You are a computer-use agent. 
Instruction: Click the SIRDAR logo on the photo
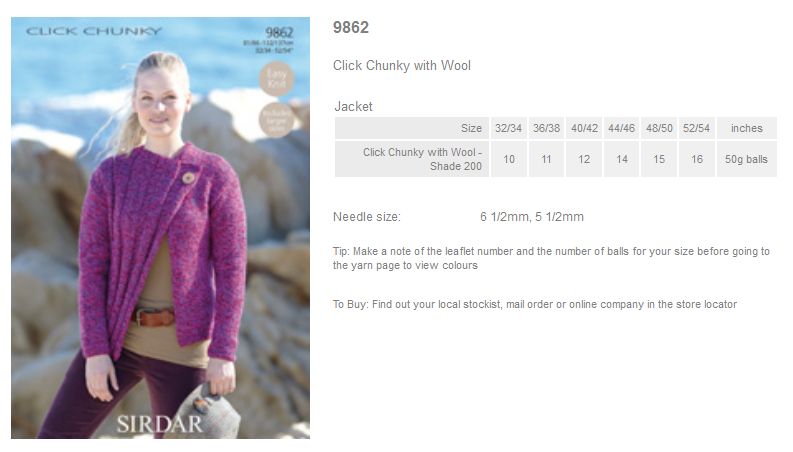tap(160, 424)
